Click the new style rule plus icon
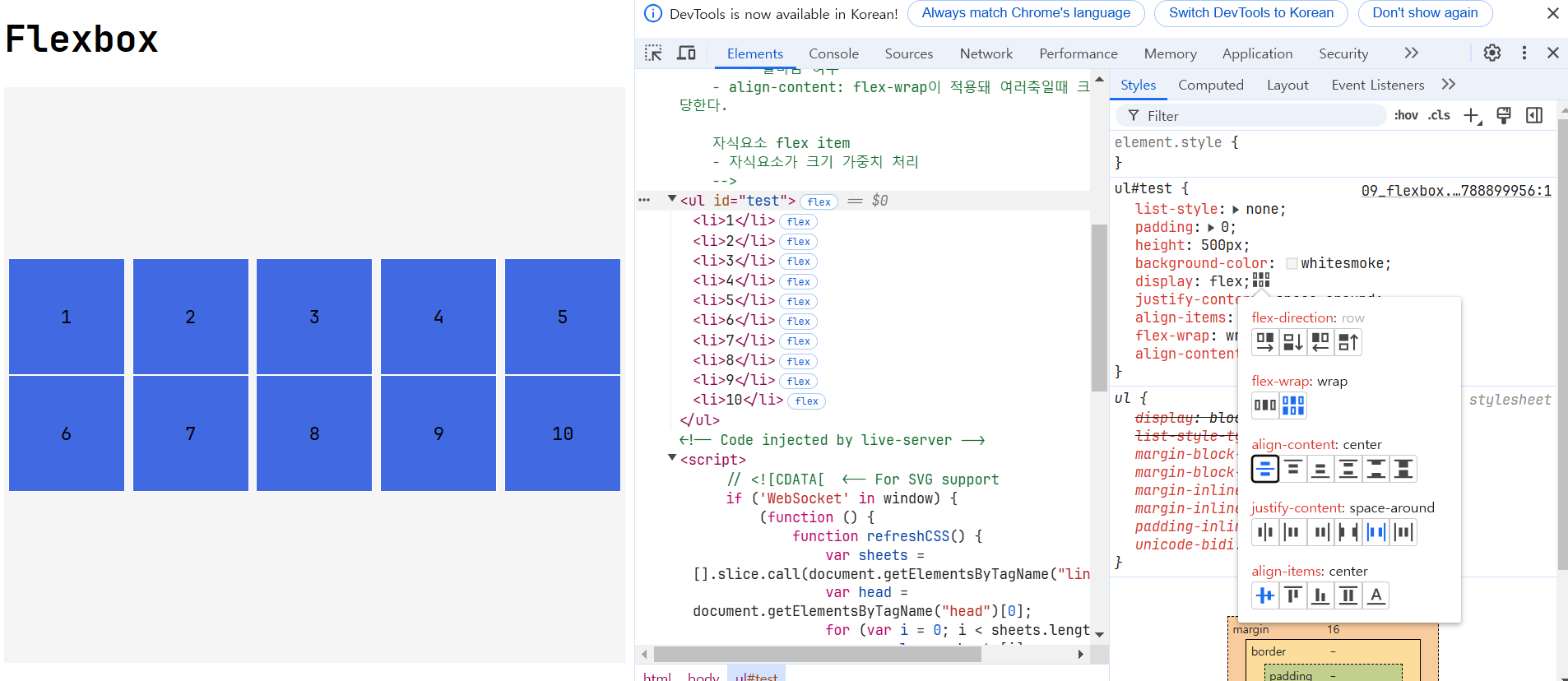The height and width of the screenshot is (681, 1568). tap(1473, 116)
